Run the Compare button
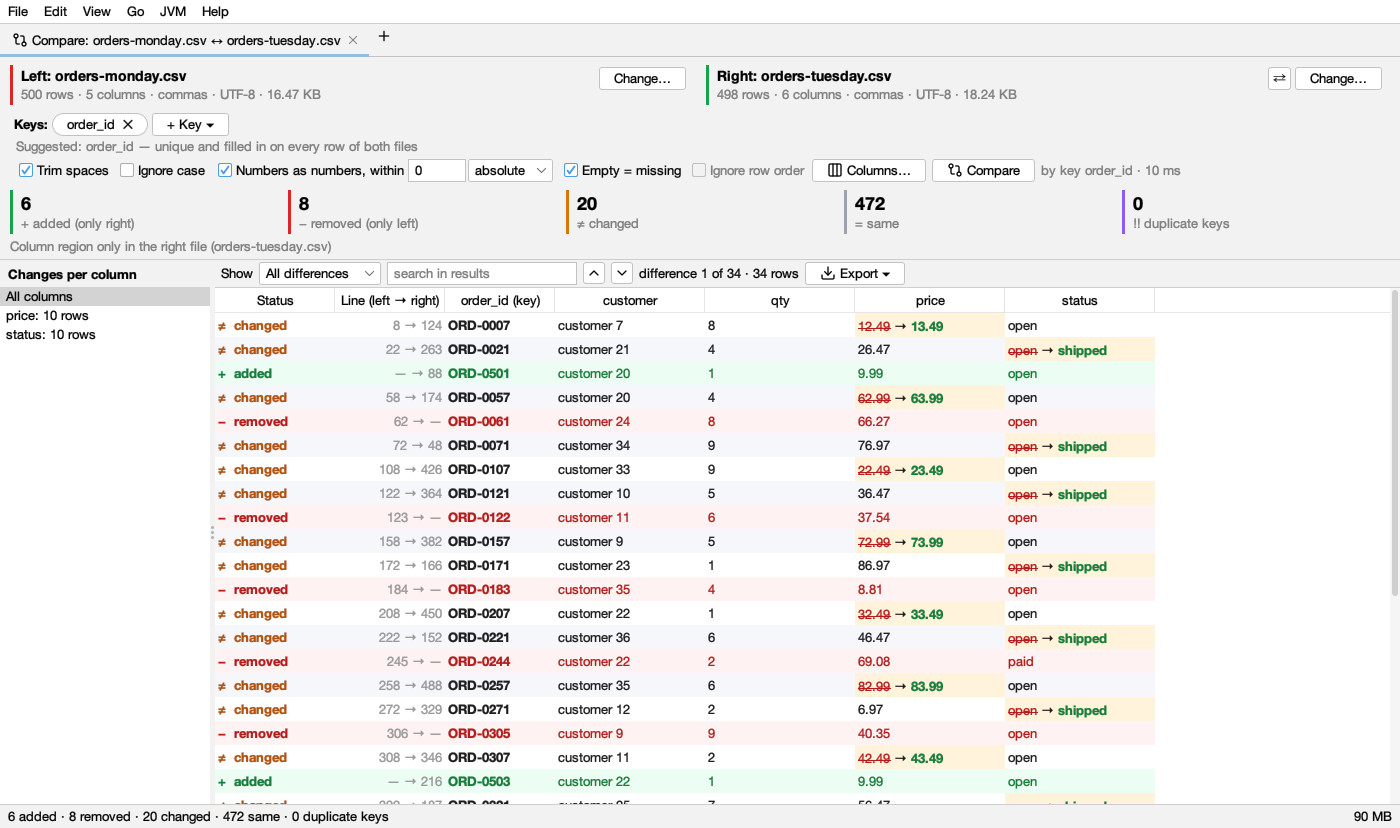Image resolution: width=1400 pixels, height=828 pixels. pos(983,170)
